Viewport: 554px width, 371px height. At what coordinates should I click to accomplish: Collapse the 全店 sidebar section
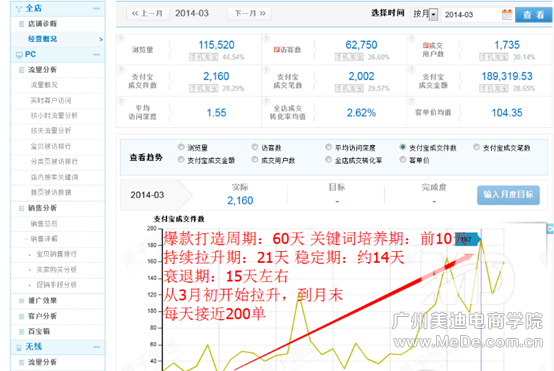tap(96, 8)
